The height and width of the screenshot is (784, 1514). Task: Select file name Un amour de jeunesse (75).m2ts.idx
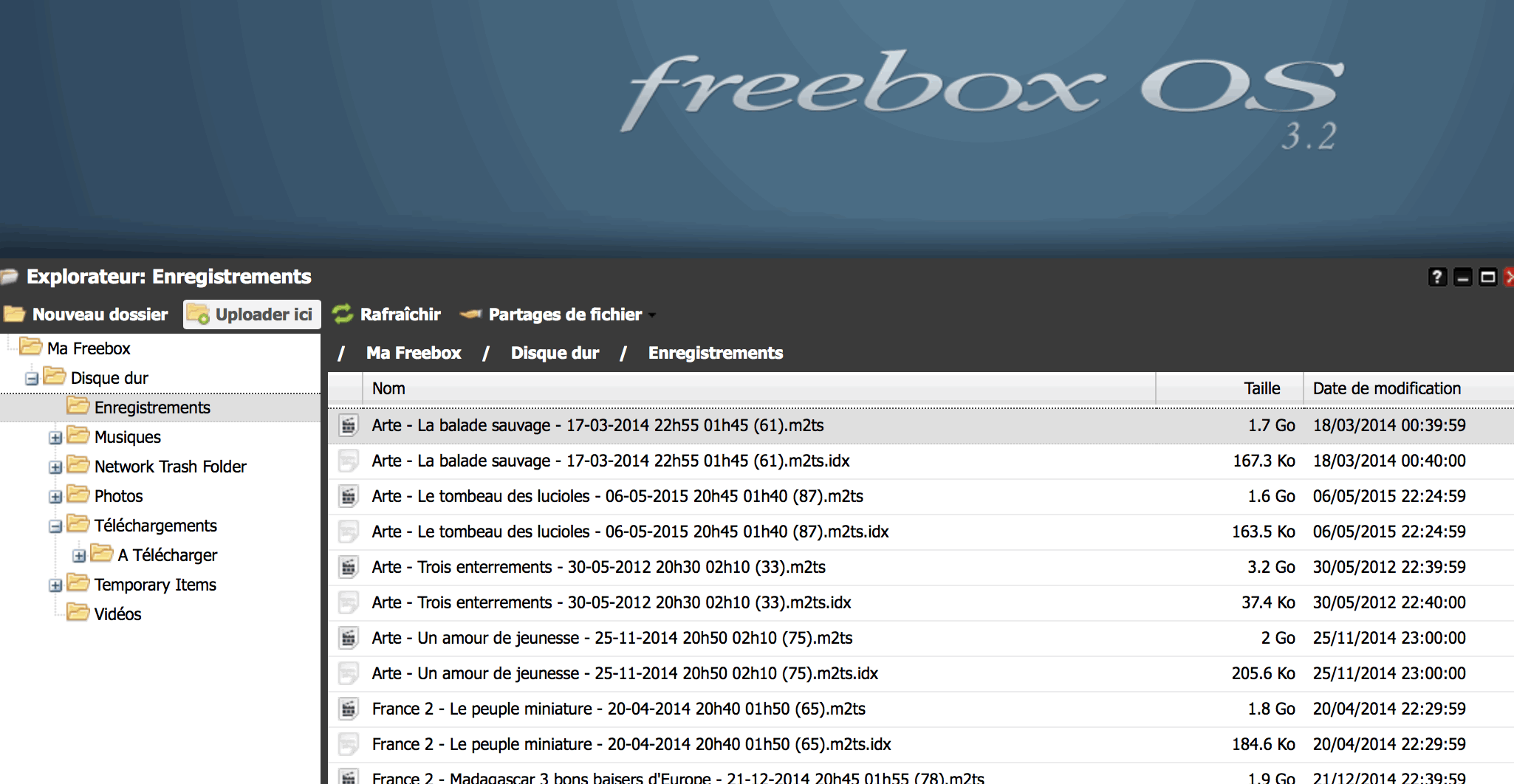click(626, 673)
